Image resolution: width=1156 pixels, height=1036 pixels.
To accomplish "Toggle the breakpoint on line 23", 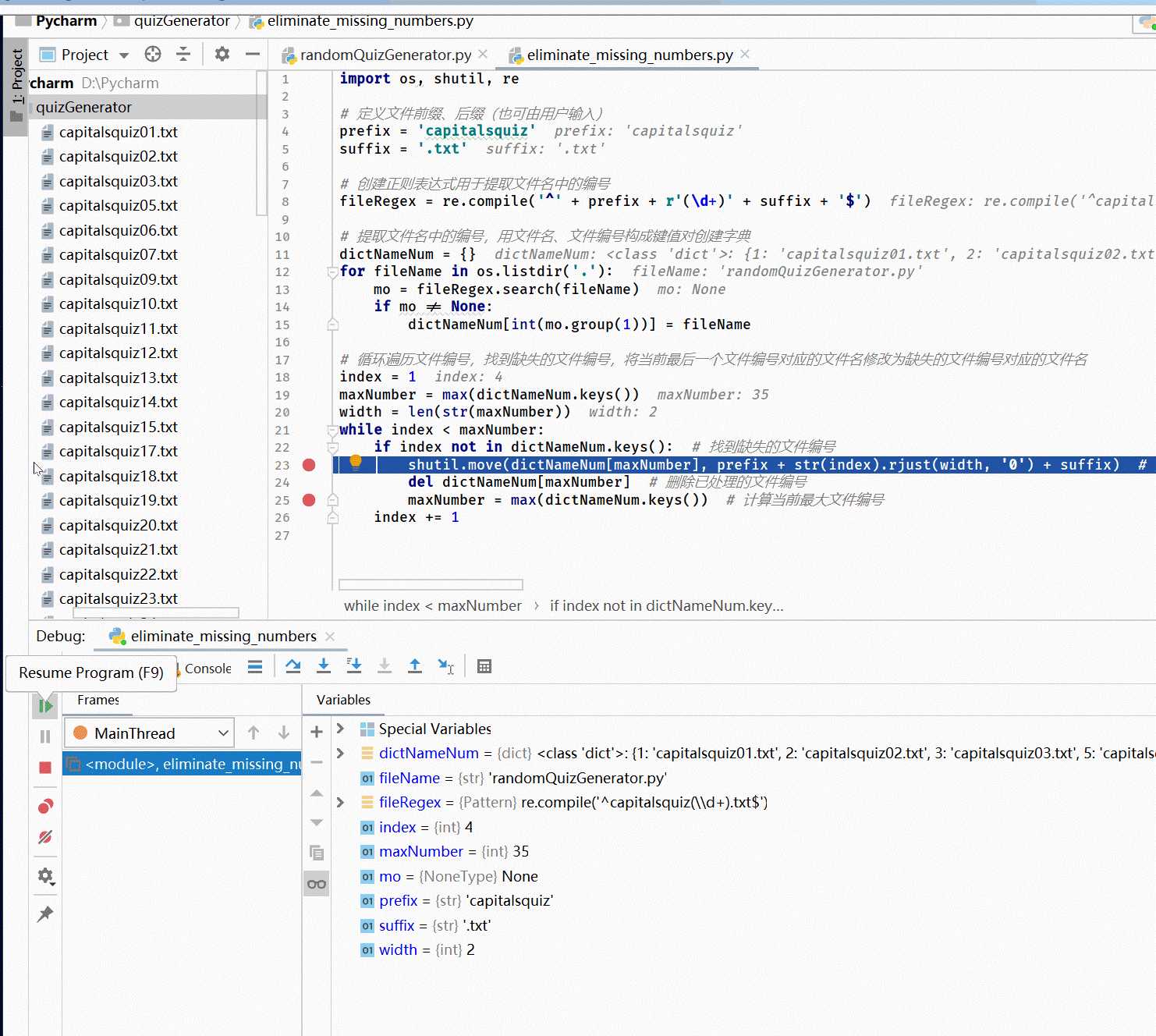I will tap(309, 465).
